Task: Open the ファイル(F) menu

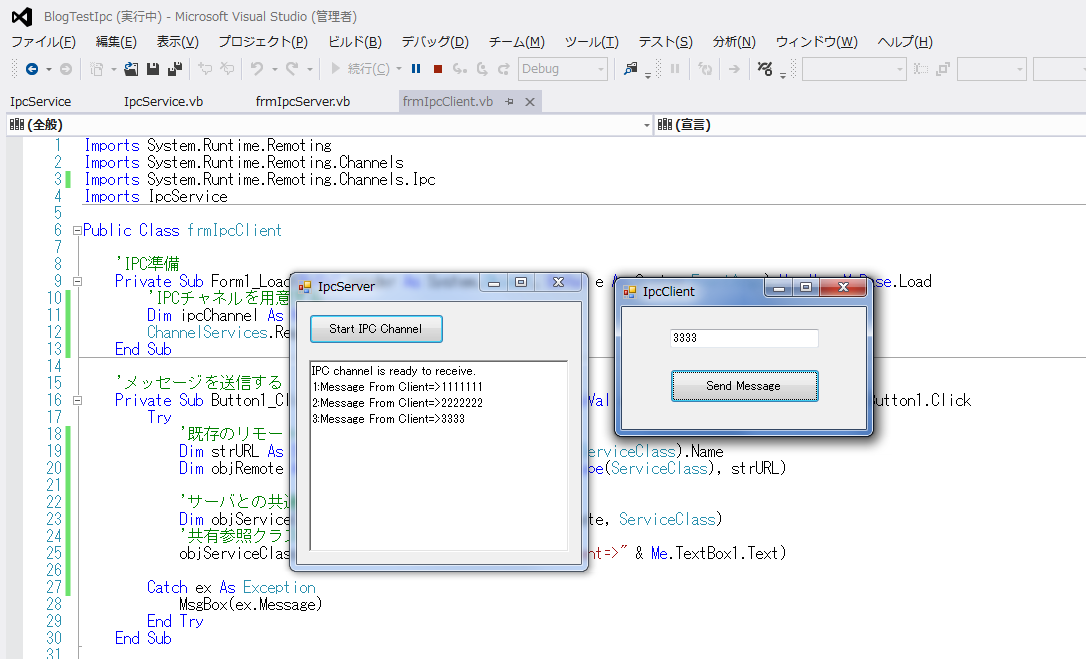Action: pyautogui.click(x=43, y=42)
